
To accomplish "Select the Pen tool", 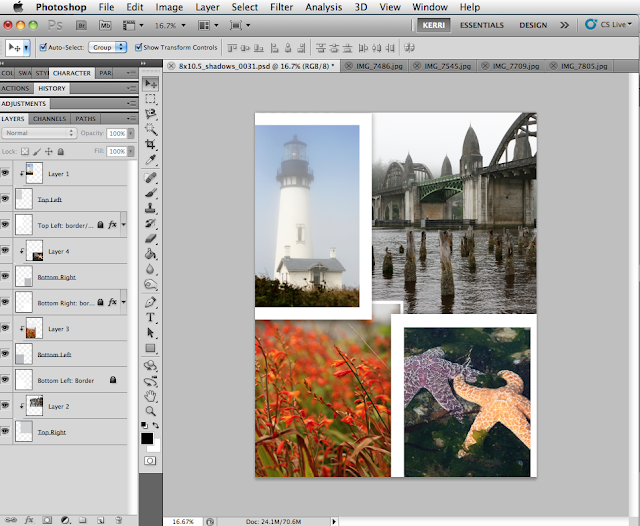I will tap(150, 300).
